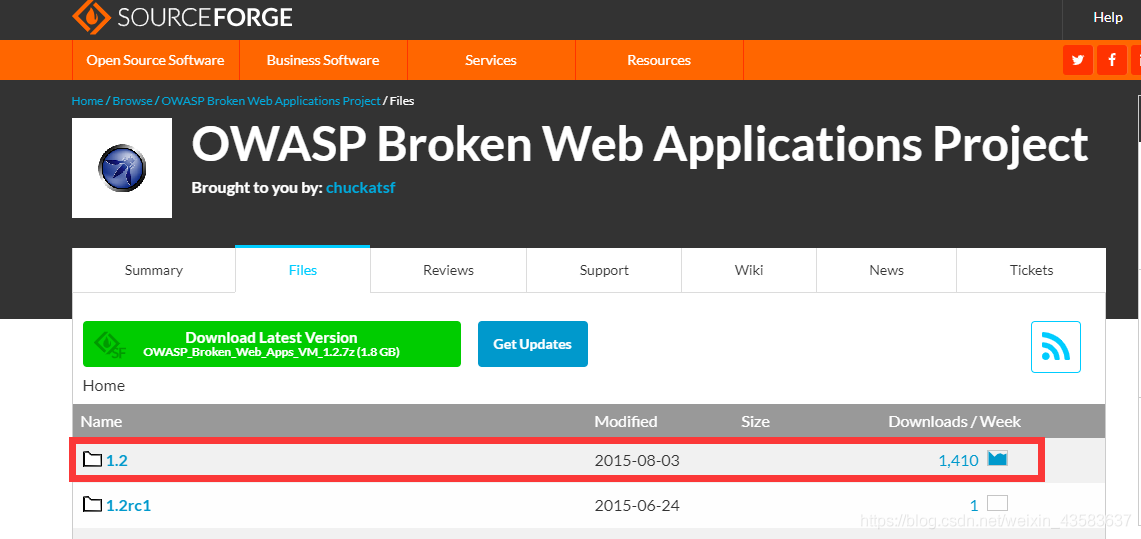Open download stats chart icon for 1.2rc1

[997, 503]
